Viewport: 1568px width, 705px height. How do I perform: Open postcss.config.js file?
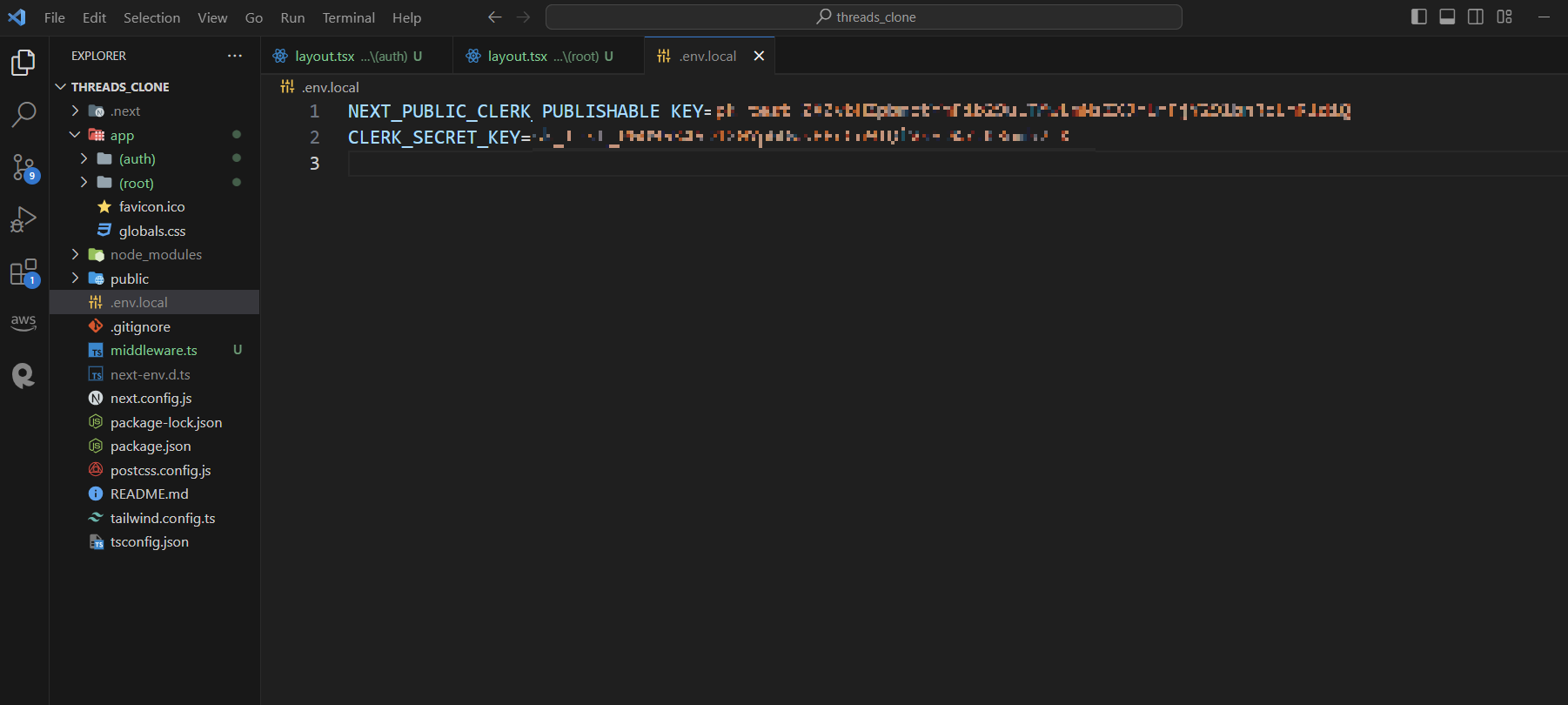155,470
